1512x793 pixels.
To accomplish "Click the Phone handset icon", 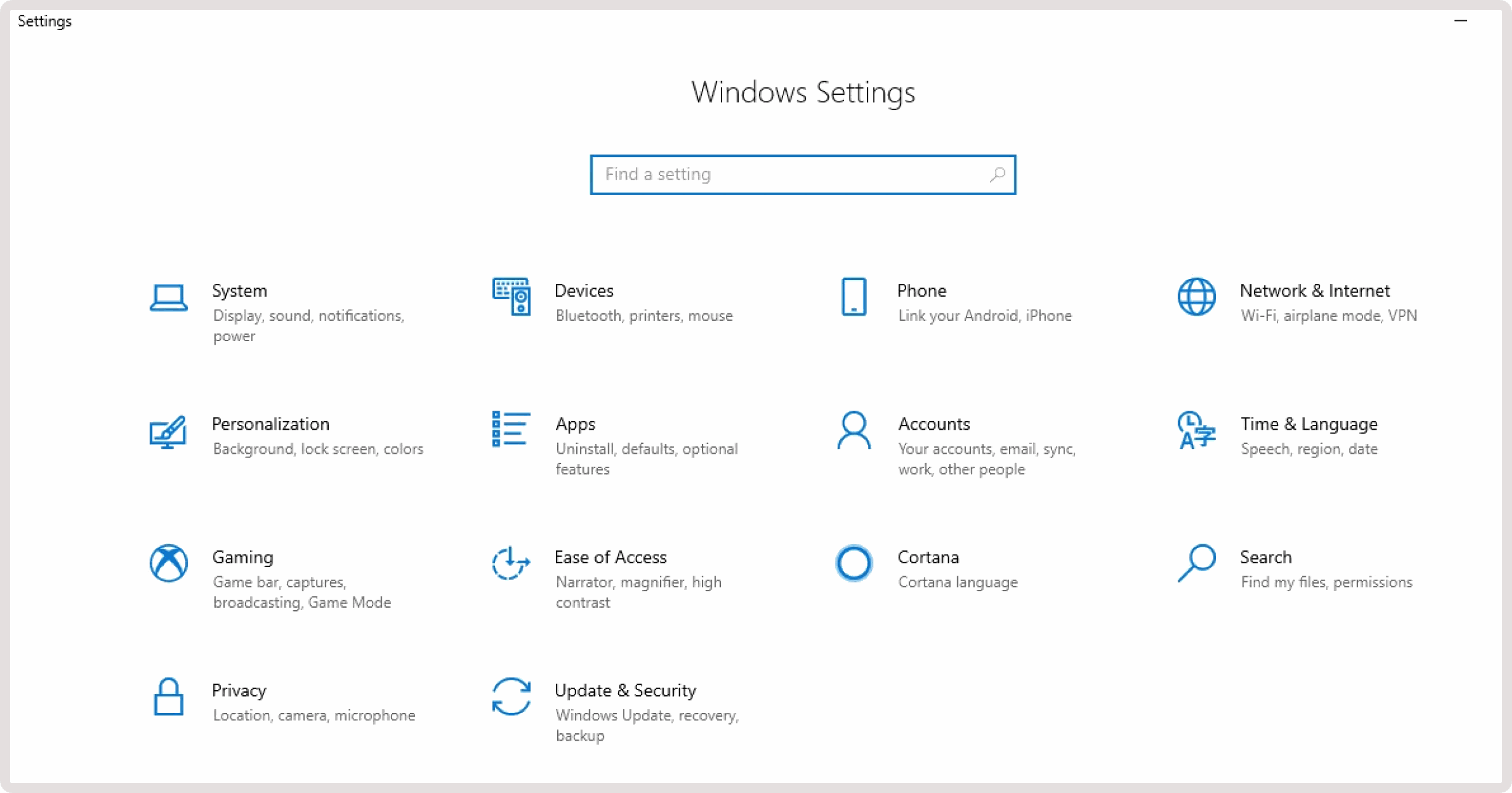I will pos(853,297).
